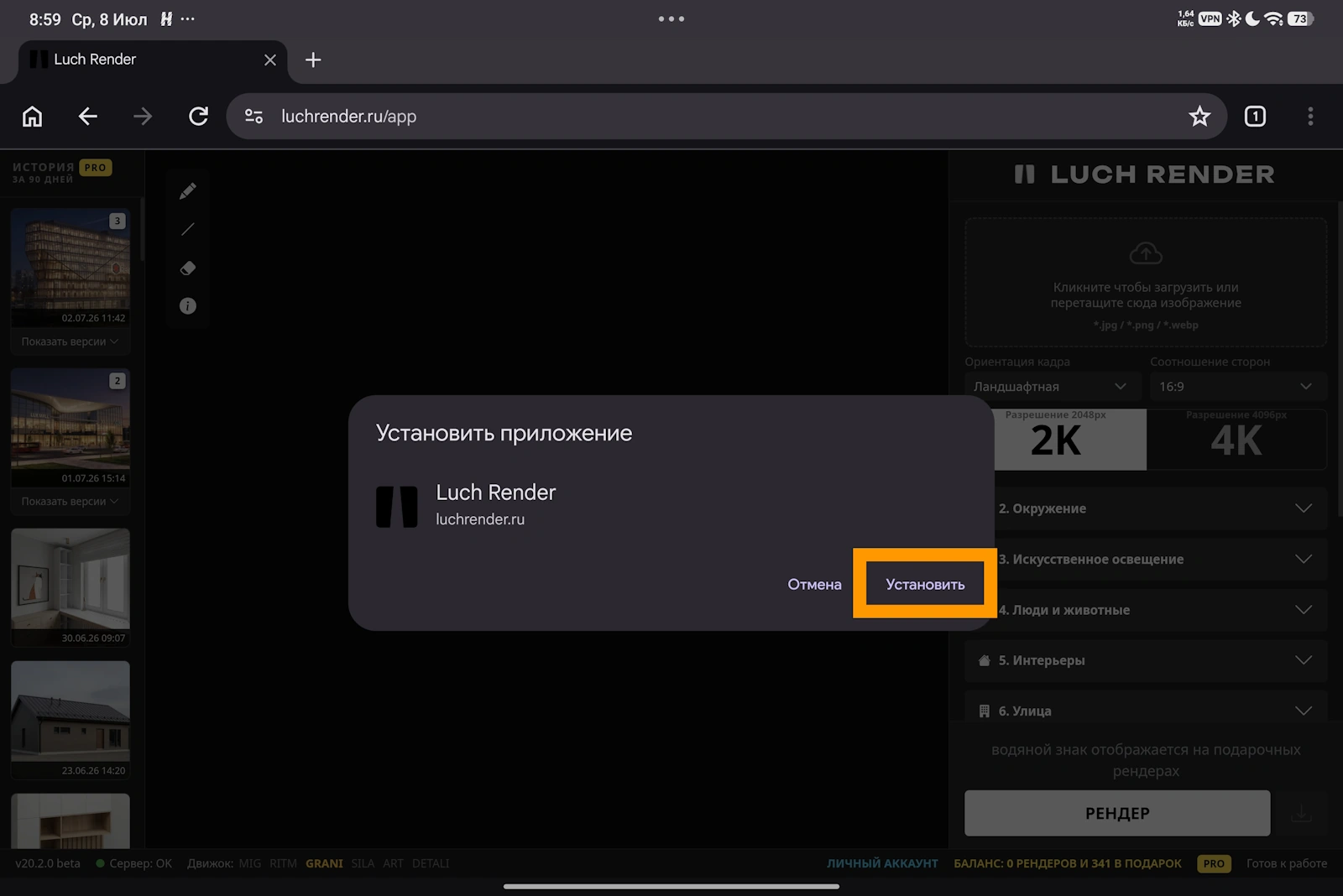Select 4K resolution option
This screenshot has width=1343, height=896.
pos(1236,439)
